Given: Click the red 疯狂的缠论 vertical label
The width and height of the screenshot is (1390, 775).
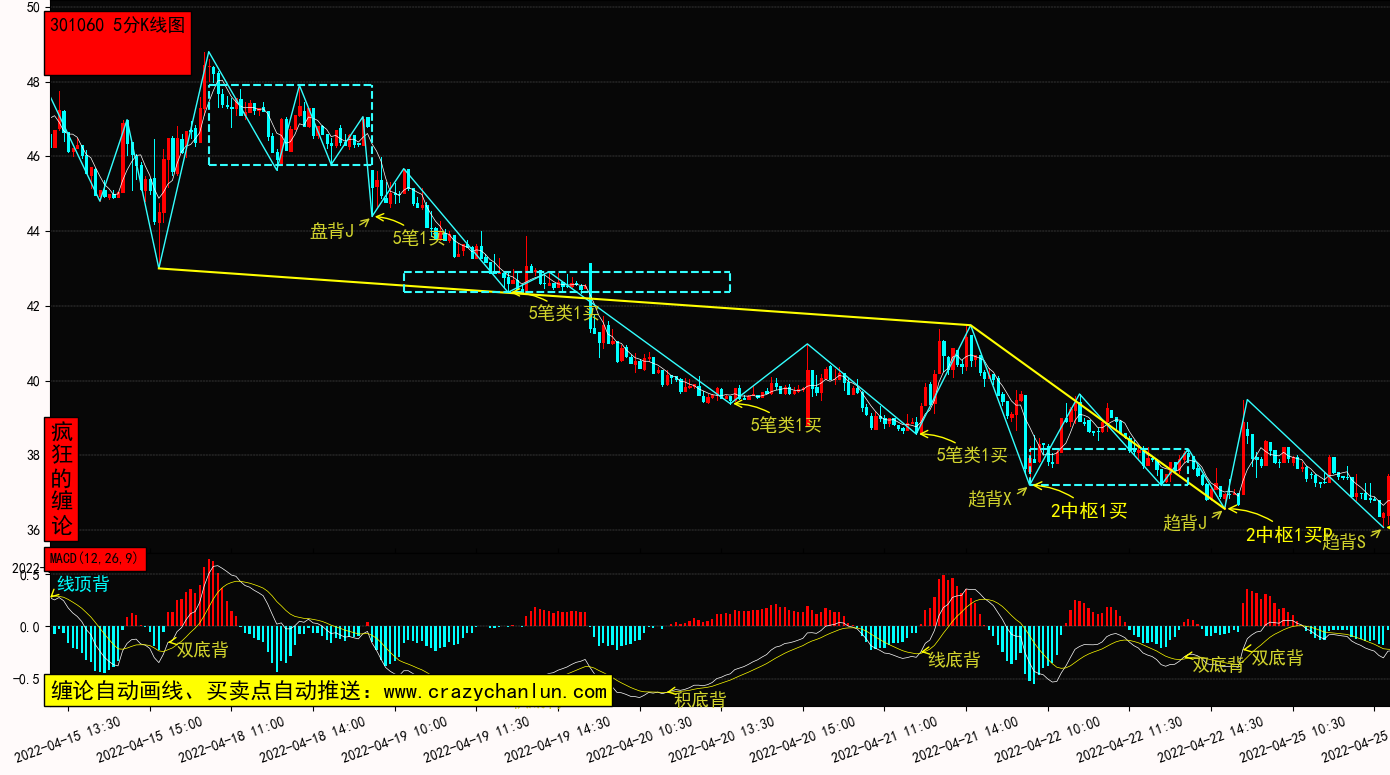Looking at the screenshot, I should [x=62, y=479].
